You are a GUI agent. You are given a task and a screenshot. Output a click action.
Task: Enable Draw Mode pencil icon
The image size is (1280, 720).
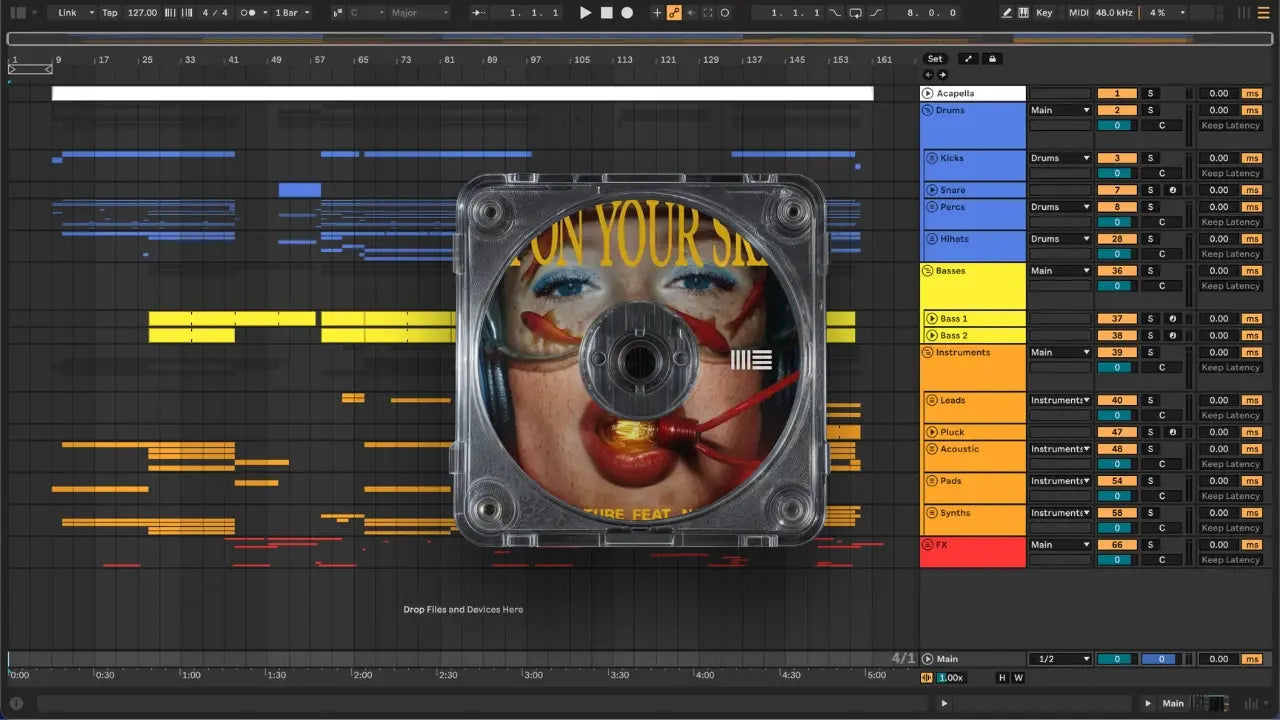click(x=1008, y=13)
